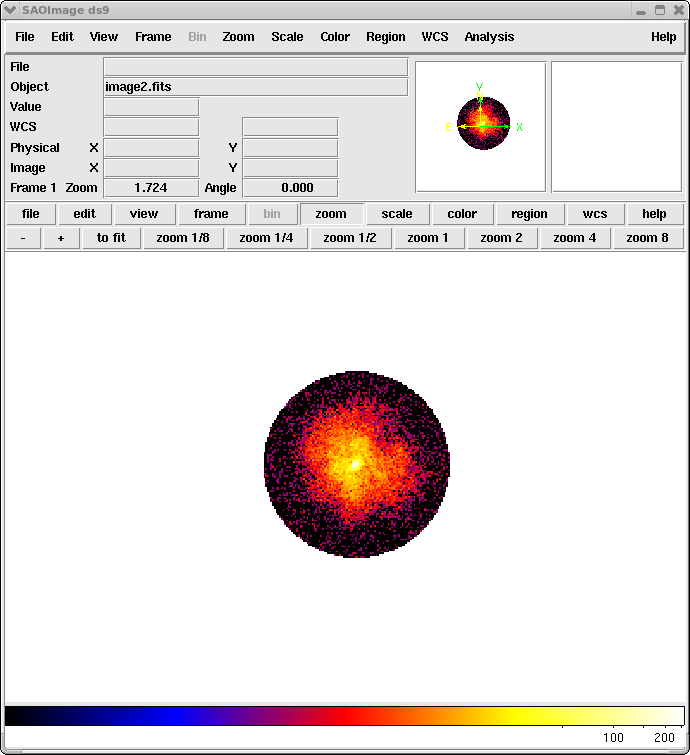This screenshot has width=690, height=755.
Task: Click the Image Y field
Action: [x=290, y=168]
